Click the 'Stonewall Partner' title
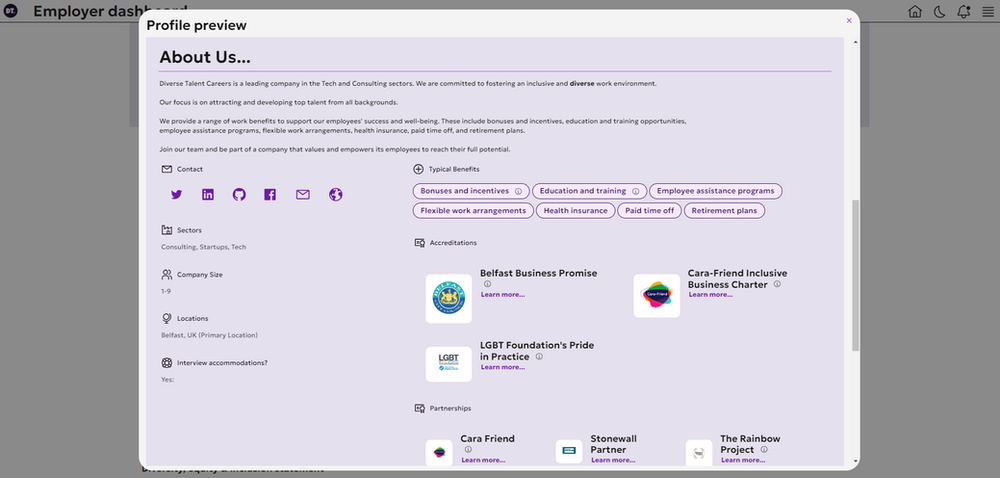This screenshot has height=478, width=1000. (x=614, y=444)
